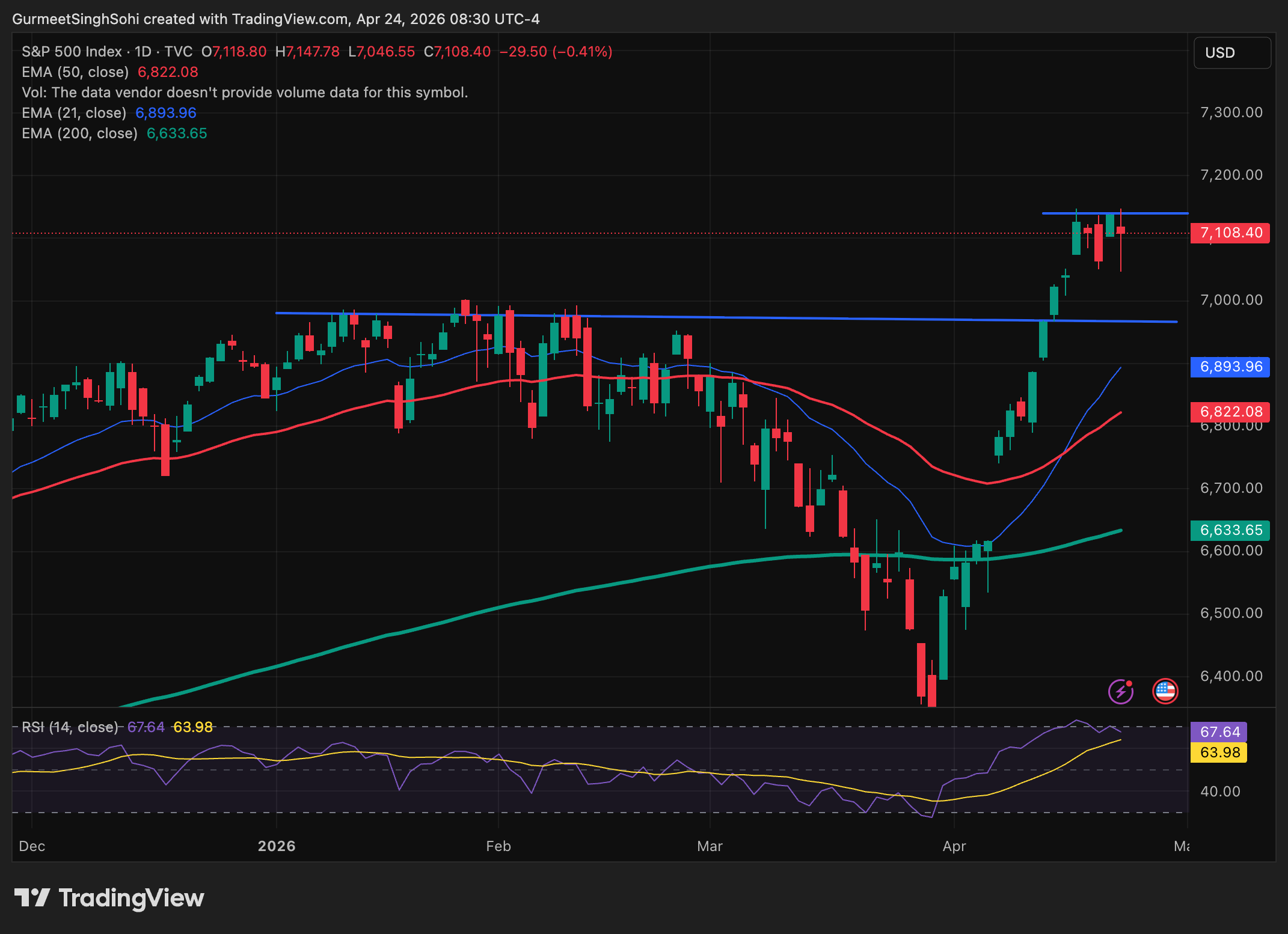Click the 2026 label on time axis
Screen dimensions: 1288x934
tap(277, 846)
